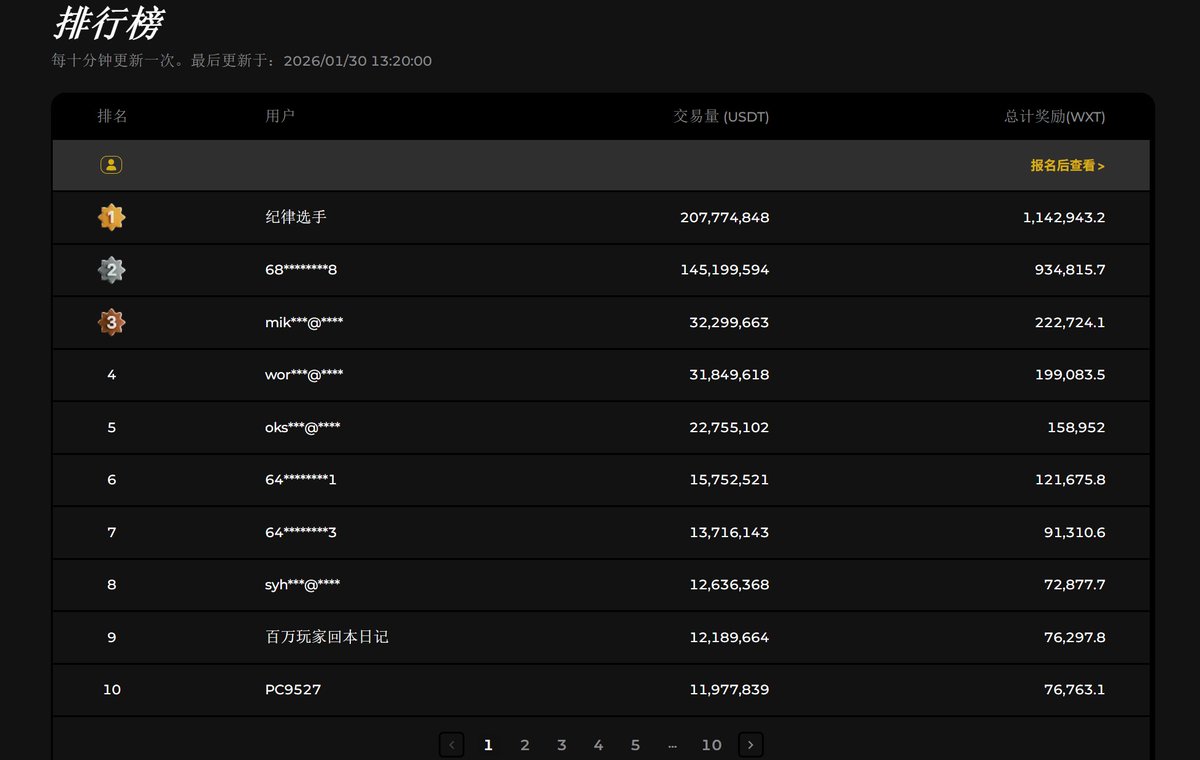
Task: Click trading volume 15,752,521
Action: tap(729, 480)
